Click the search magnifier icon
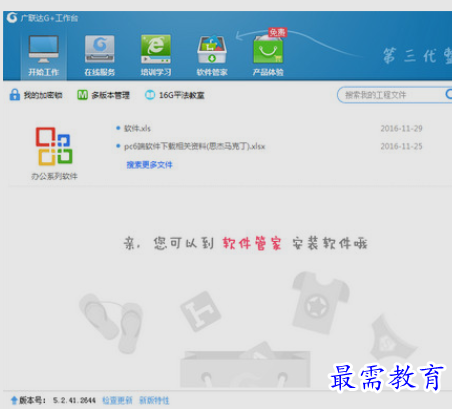 (x=449, y=94)
